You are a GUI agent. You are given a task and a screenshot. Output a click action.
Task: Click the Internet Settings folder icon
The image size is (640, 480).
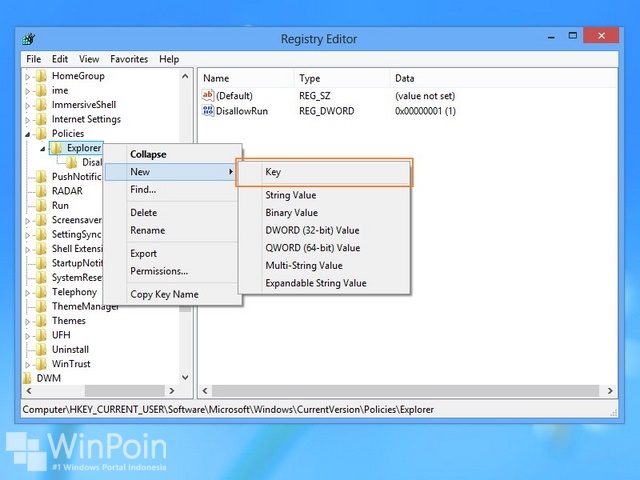(x=41, y=119)
